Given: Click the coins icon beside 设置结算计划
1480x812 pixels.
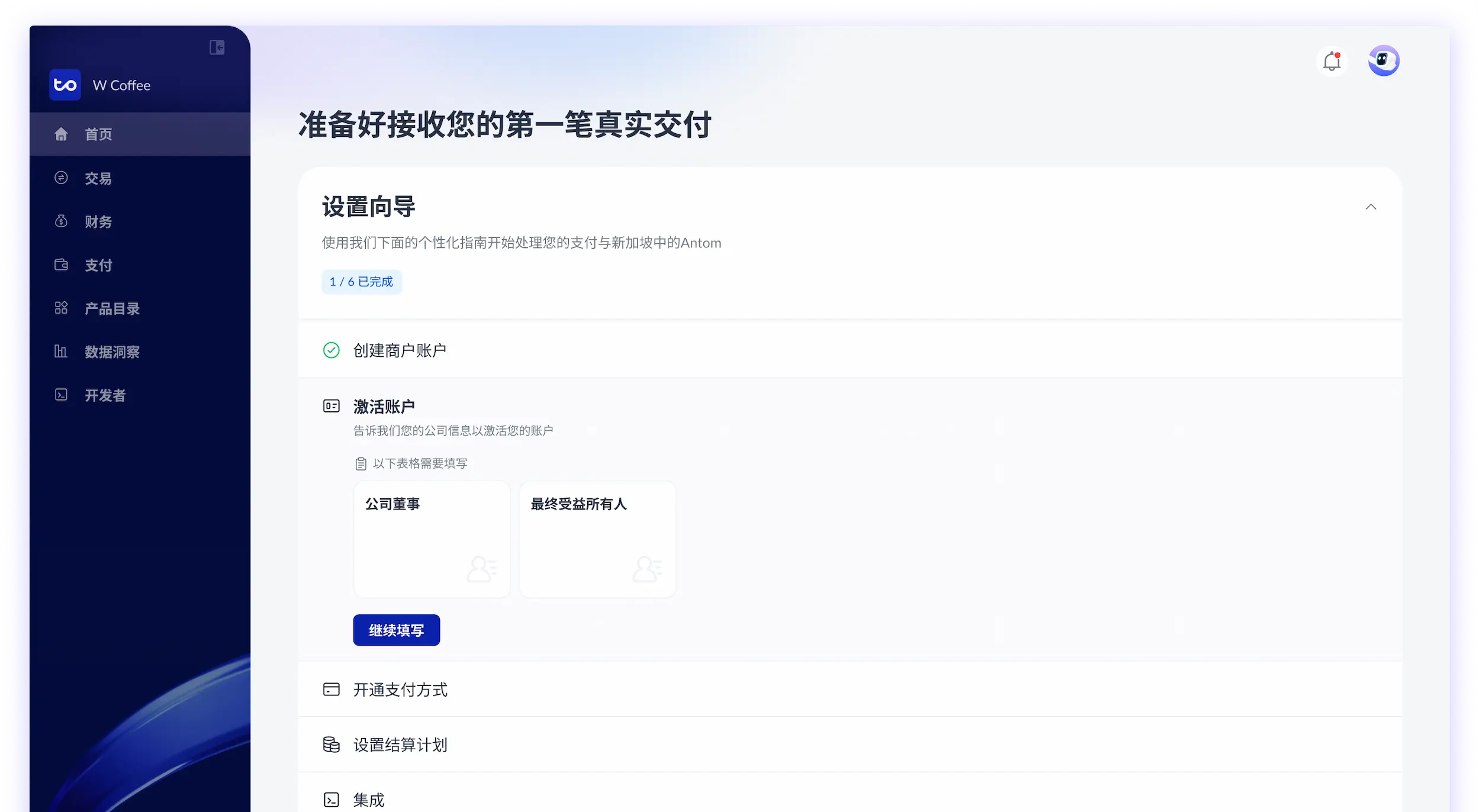Looking at the screenshot, I should (332, 745).
